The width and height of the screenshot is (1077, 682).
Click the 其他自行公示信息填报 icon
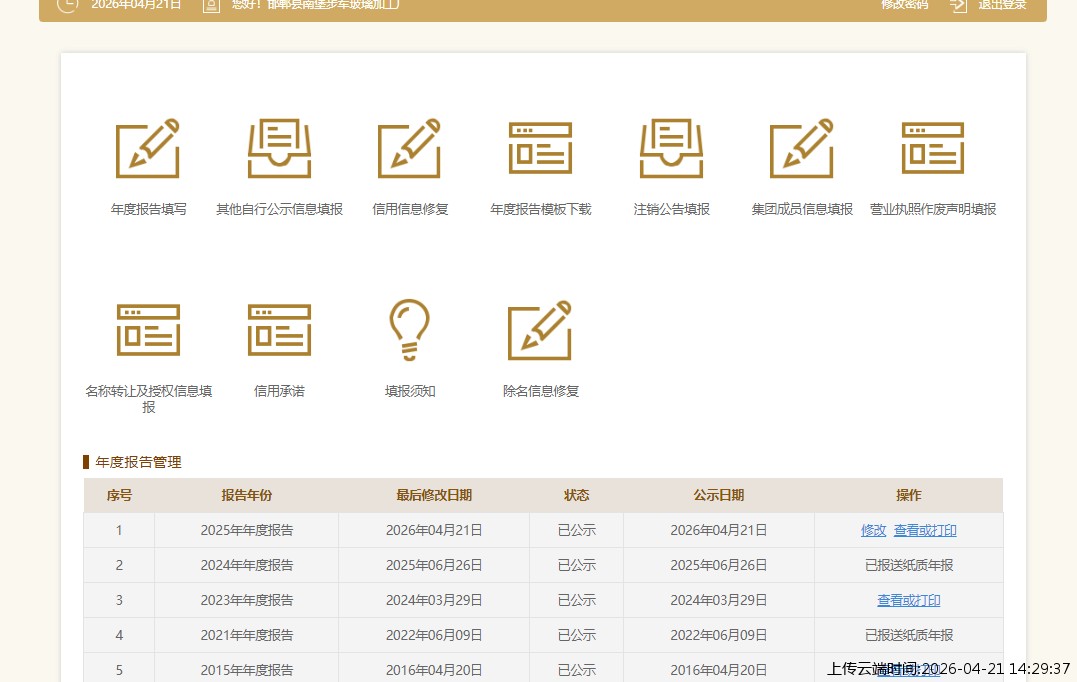coord(279,149)
